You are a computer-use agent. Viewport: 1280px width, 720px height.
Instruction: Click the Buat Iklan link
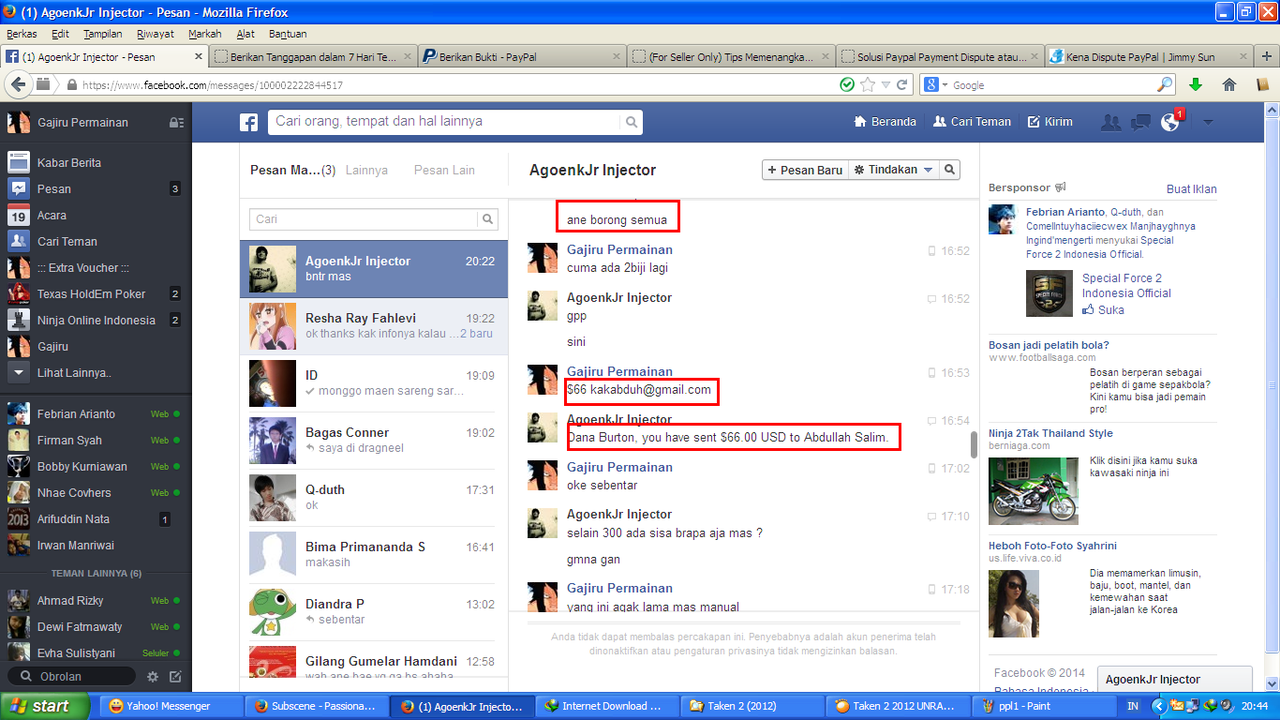pyautogui.click(x=1192, y=189)
